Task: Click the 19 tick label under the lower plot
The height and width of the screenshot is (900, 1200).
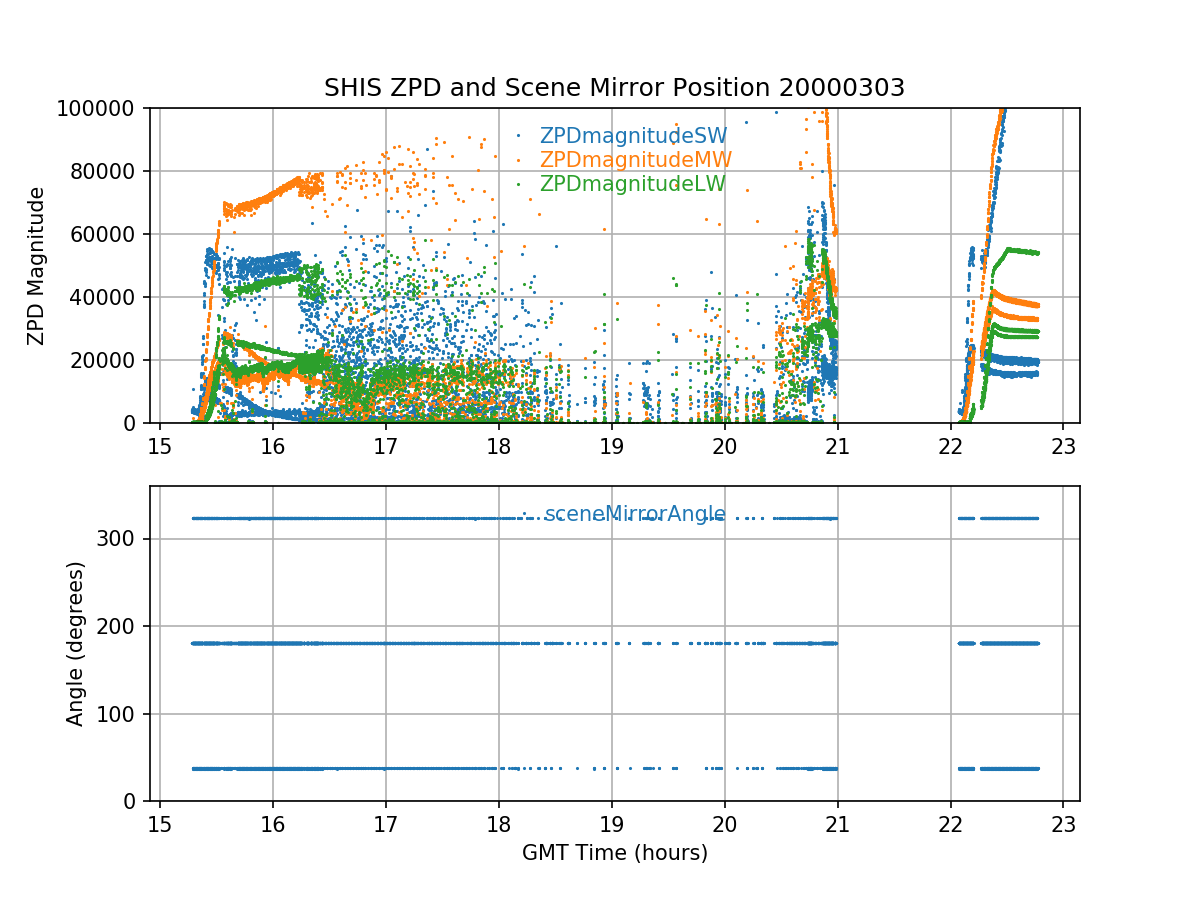Action: tap(611, 824)
